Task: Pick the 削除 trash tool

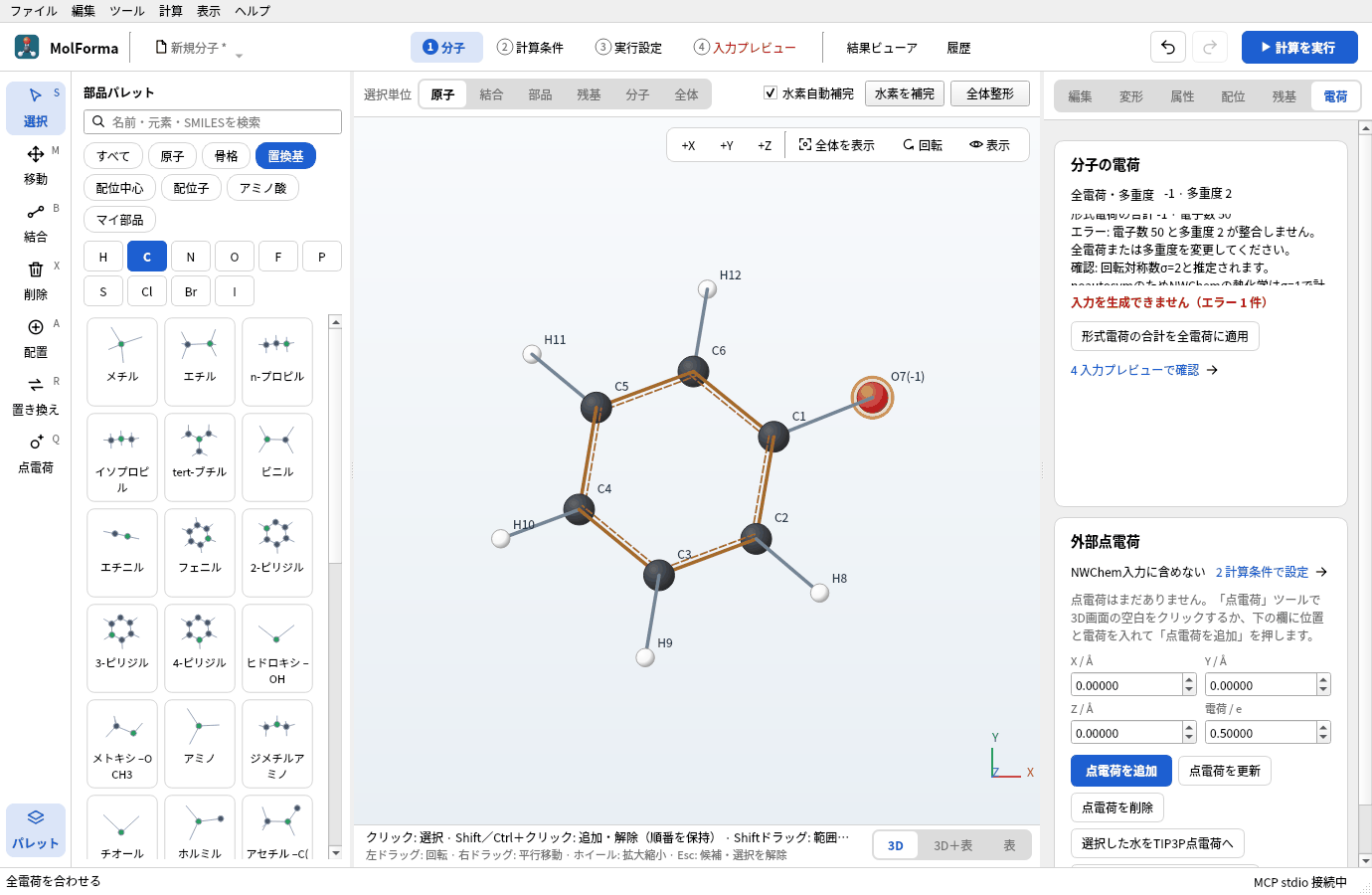Action: pos(36,280)
